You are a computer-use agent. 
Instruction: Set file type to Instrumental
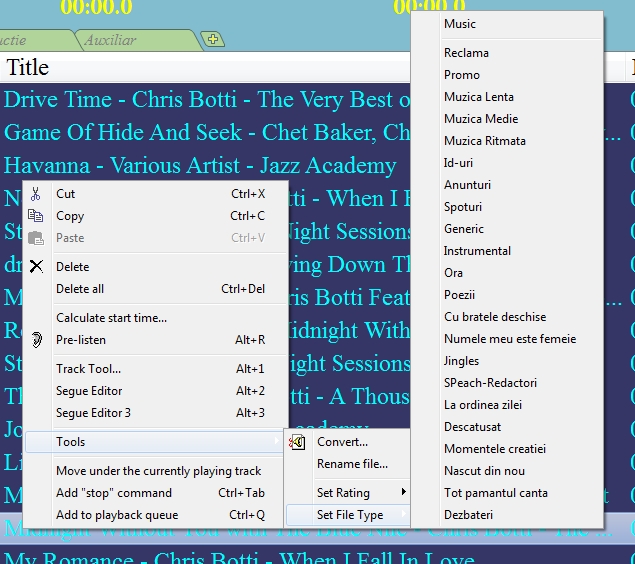pos(507,251)
